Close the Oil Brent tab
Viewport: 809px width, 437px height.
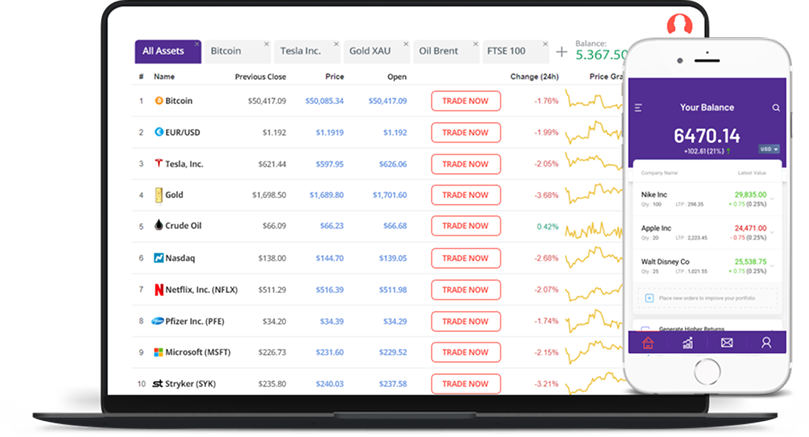pos(476,44)
